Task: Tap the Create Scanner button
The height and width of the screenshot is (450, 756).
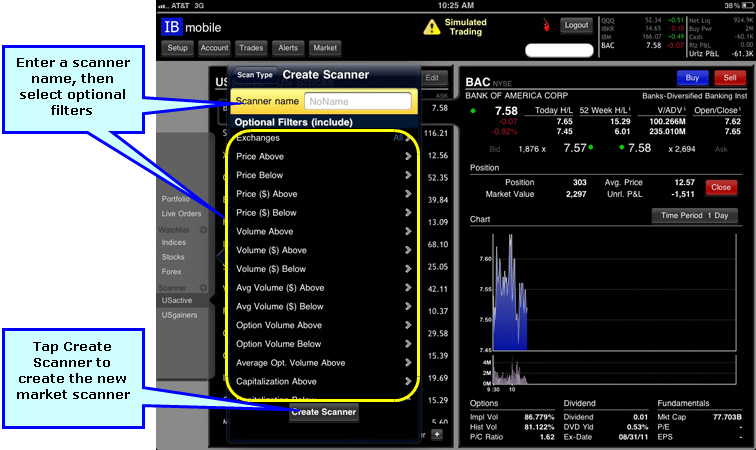Action: click(x=324, y=412)
